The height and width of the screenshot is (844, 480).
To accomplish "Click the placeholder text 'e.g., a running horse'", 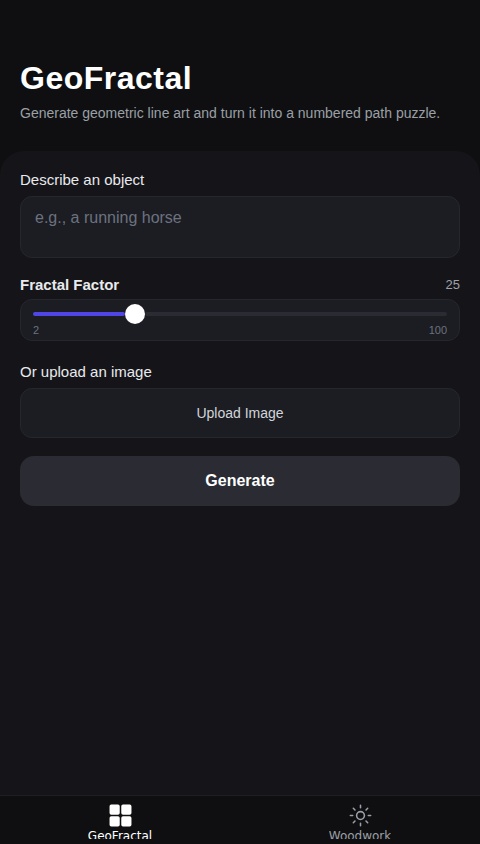I will [x=108, y=217].
